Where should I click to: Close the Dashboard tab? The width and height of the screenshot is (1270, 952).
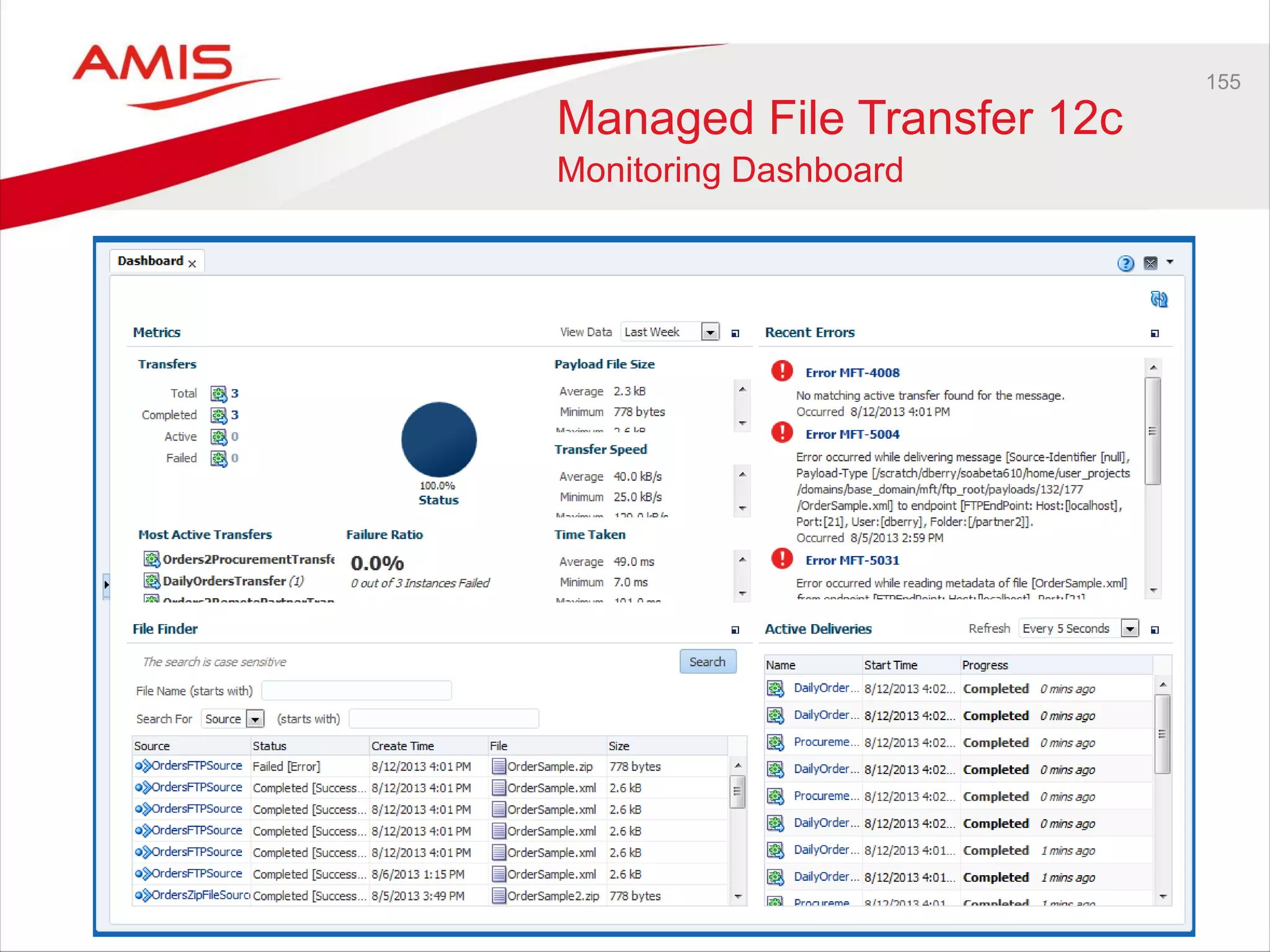[x=192, y=264]
